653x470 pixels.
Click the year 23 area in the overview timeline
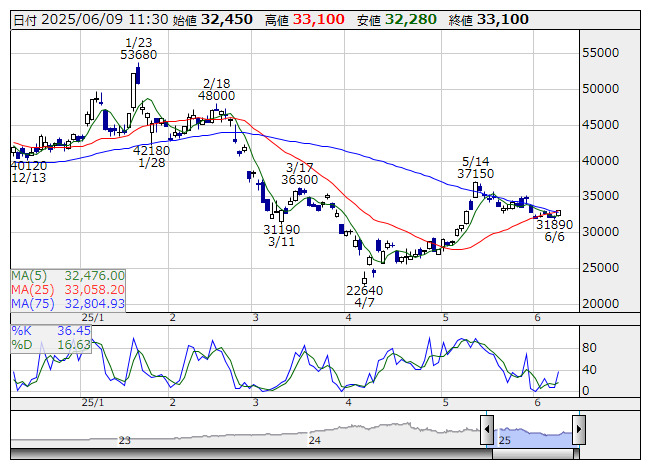coord(125,440)
